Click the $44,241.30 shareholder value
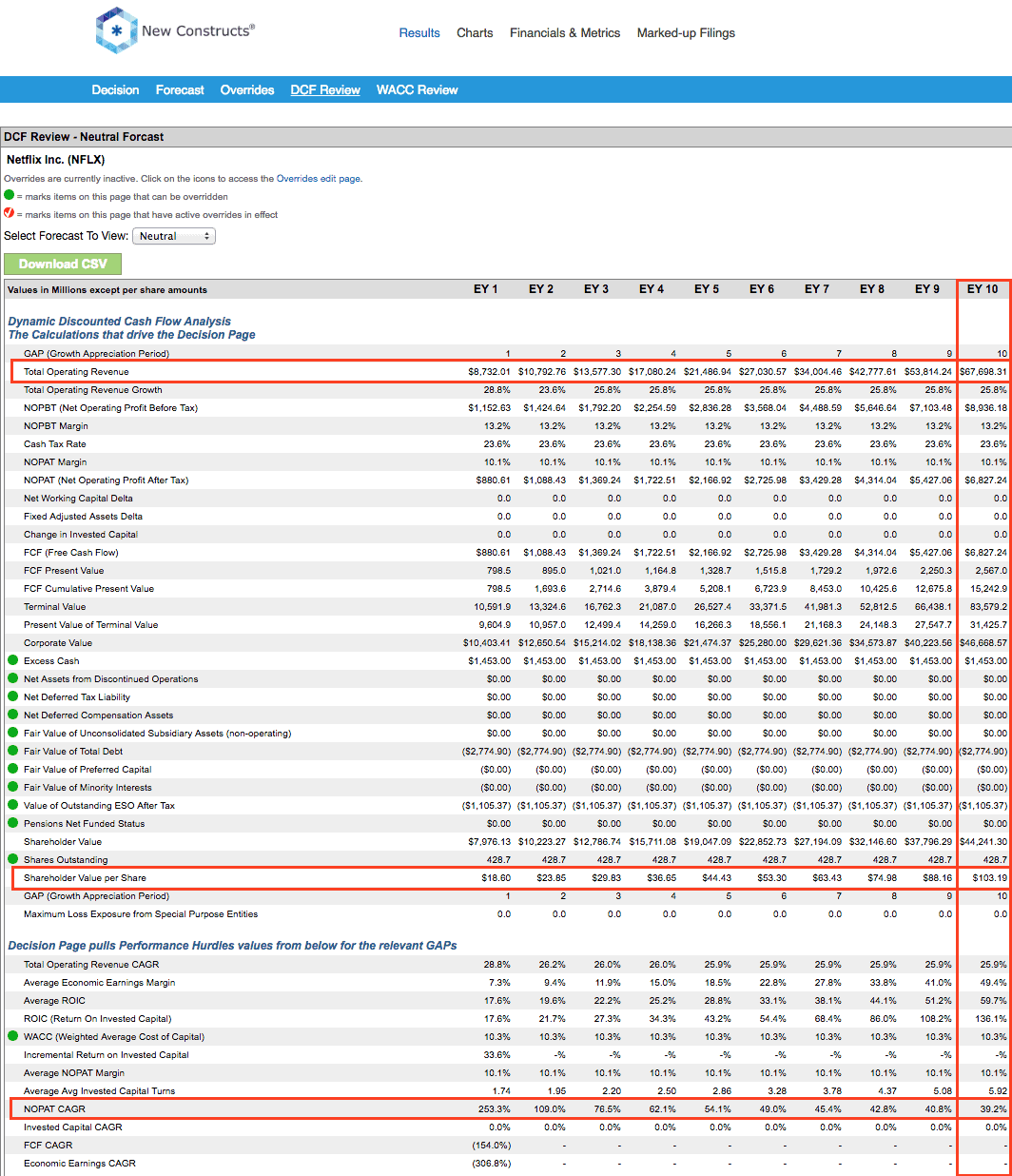 (x=983, y=841)
